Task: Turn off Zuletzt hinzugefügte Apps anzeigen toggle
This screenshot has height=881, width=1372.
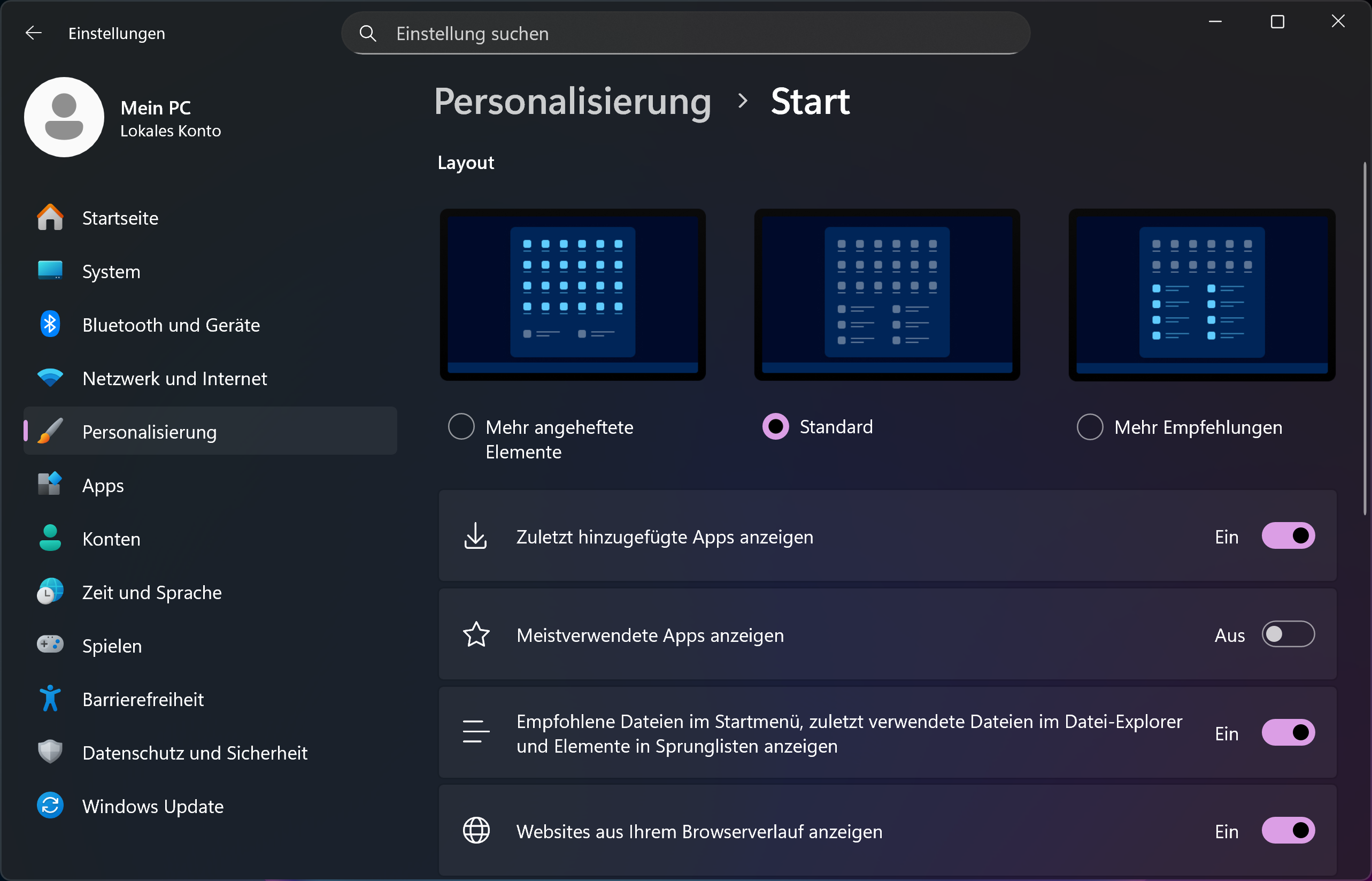Action: click(x=1288, y=536)
